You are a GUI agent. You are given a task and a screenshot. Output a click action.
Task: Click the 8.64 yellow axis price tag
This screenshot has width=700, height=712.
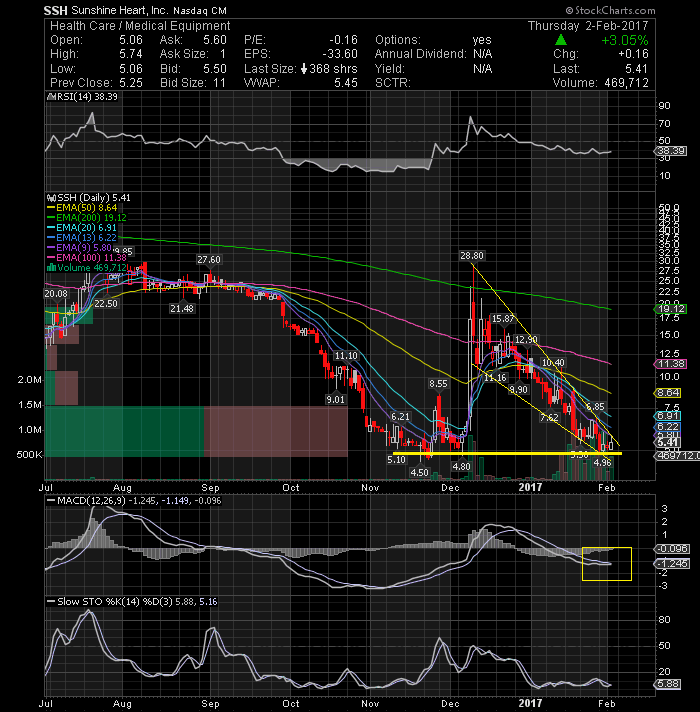point(669,393)
